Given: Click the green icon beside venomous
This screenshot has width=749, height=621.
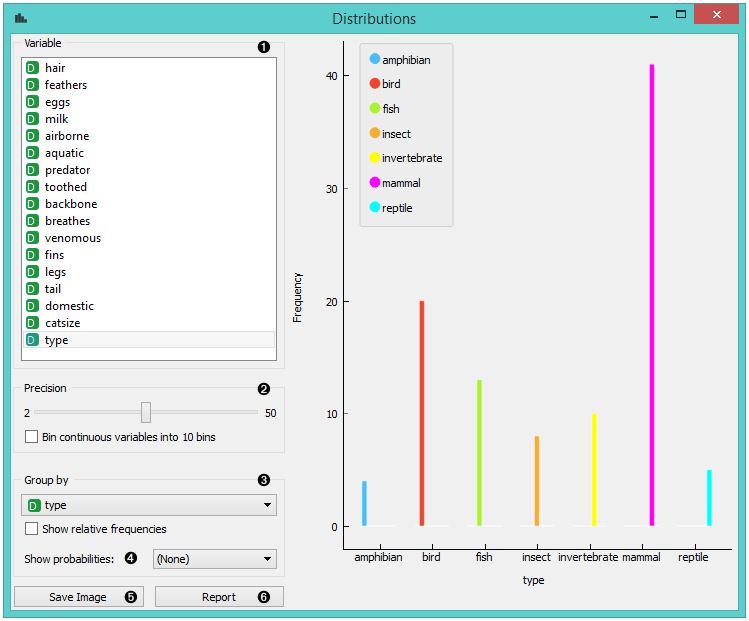Looking at the screenshot, I should [32, 238].
